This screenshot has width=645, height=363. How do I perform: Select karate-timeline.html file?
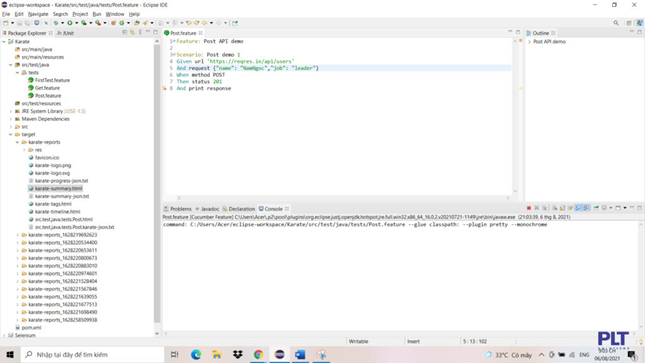point(54,212)
